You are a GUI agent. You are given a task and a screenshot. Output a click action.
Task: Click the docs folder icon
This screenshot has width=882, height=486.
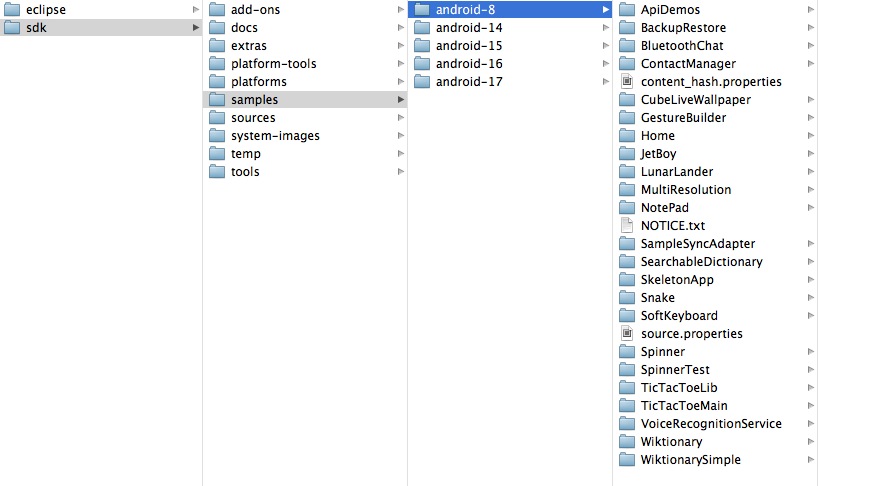[217, 28]
